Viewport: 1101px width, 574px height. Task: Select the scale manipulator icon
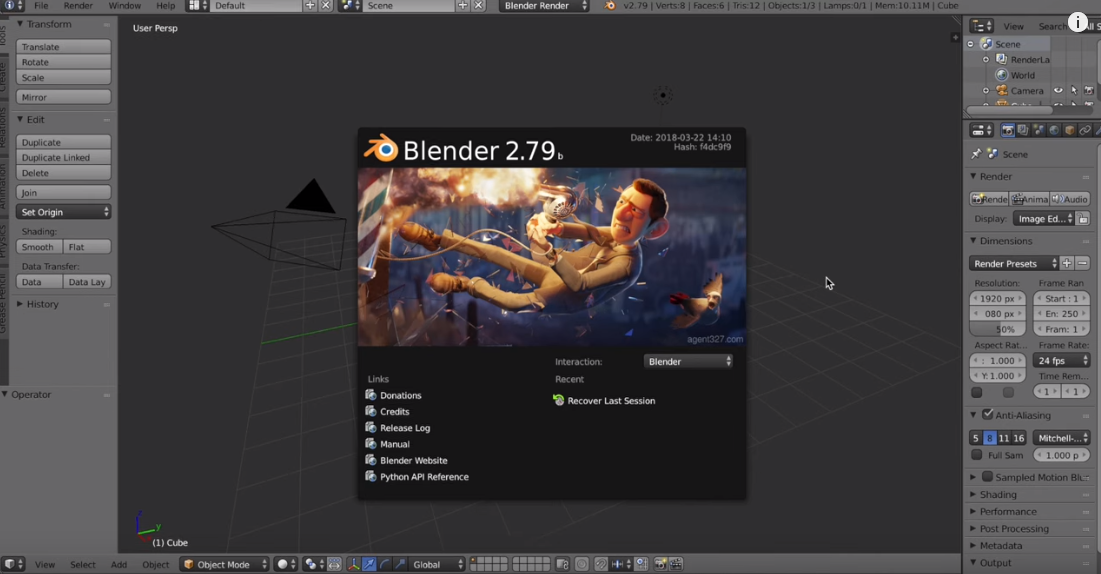pos(400,564)
